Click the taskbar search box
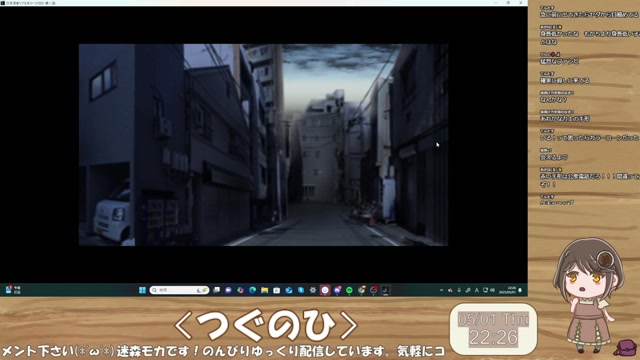This screenshot has width=640, height=360. point(179,290)
